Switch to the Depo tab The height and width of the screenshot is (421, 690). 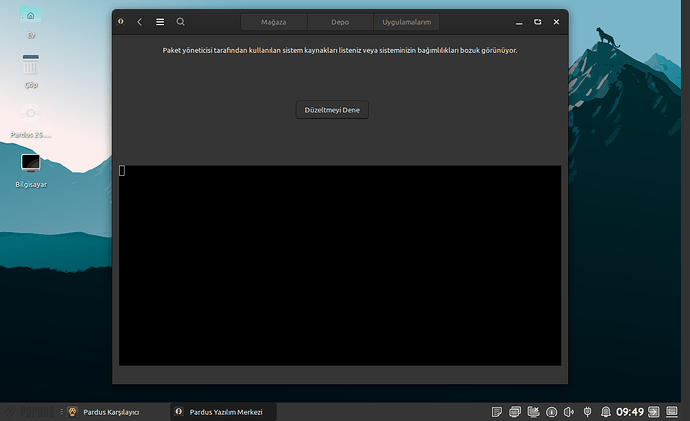340,21
